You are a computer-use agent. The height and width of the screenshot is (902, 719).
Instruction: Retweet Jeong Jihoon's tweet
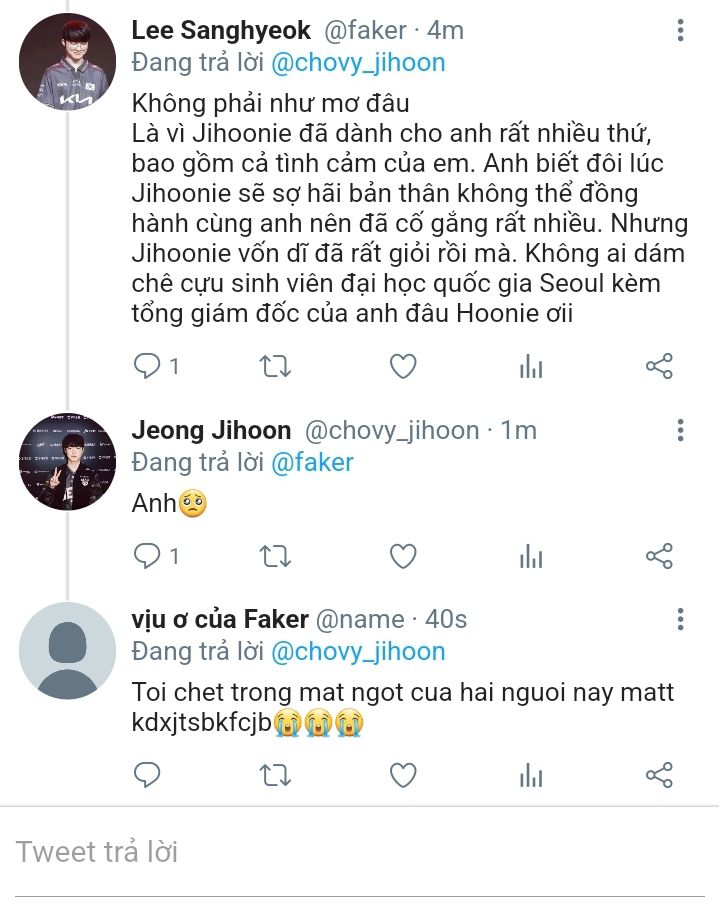pyautogui.click(x=274, y=556)
